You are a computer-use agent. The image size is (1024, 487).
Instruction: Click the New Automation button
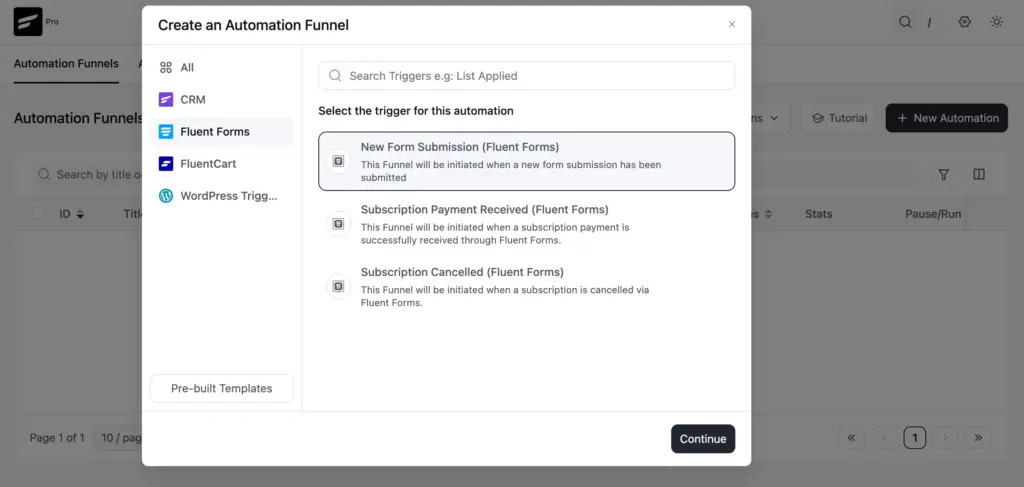(946, 118)
